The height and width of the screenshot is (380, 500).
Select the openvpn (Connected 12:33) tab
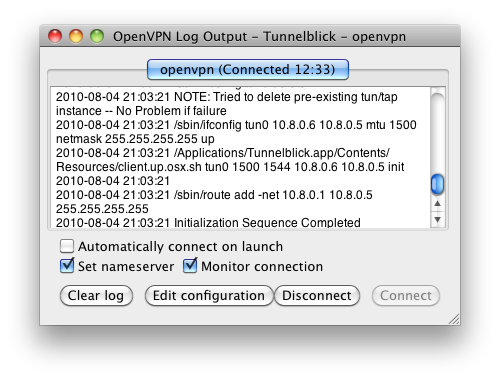click(248, 70)
